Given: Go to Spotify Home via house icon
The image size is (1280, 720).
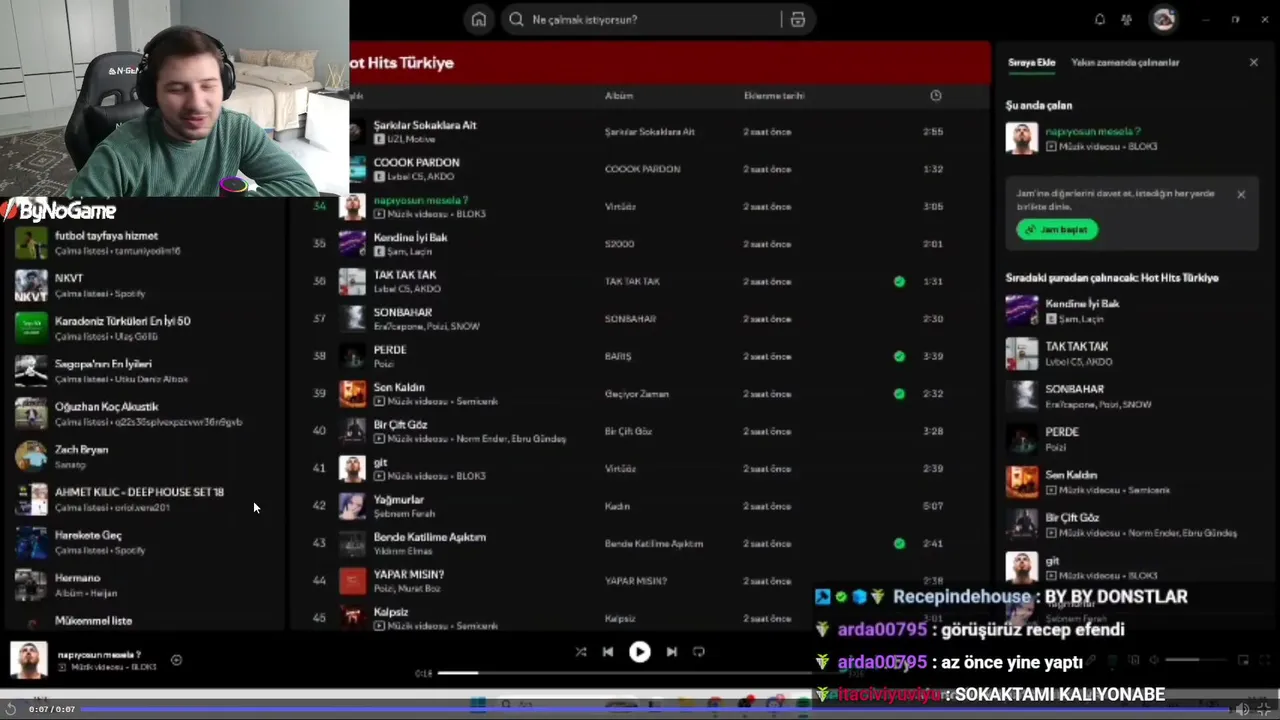Looking at the screenshot, I should click(x=479, y=20).
